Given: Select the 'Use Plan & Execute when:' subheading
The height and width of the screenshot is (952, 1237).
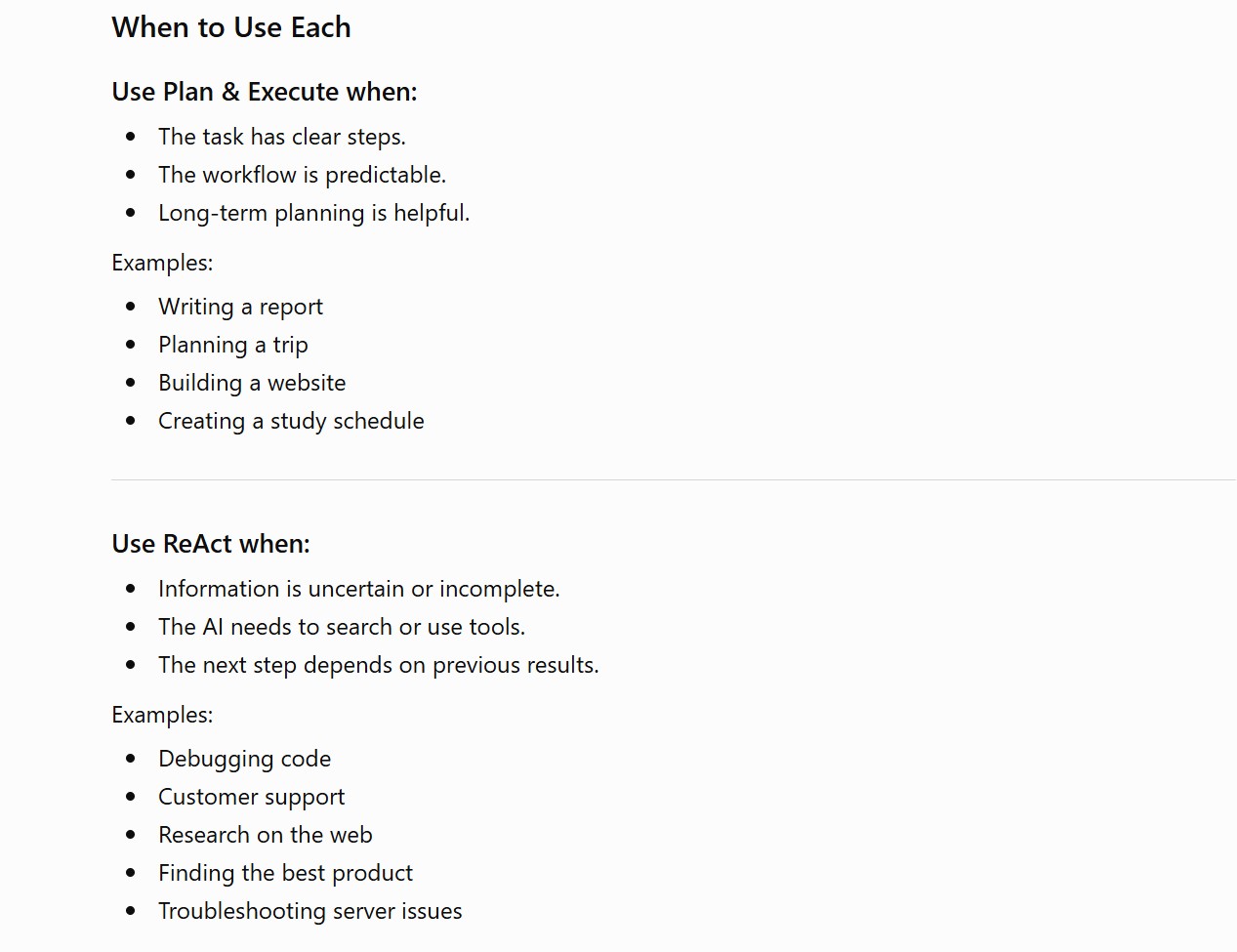Looking at the screenshot, I should 265,92.
